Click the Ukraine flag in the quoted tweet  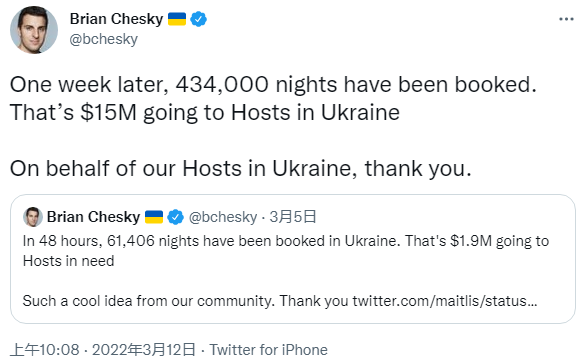pyautogui.click(x=154, y=217)
